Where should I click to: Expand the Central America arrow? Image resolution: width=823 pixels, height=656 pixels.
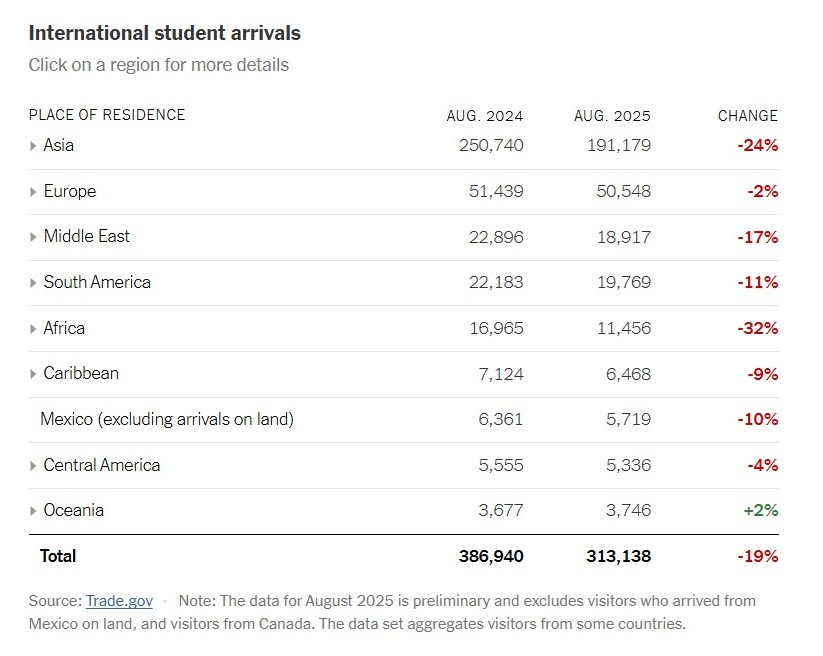[33, 466]
